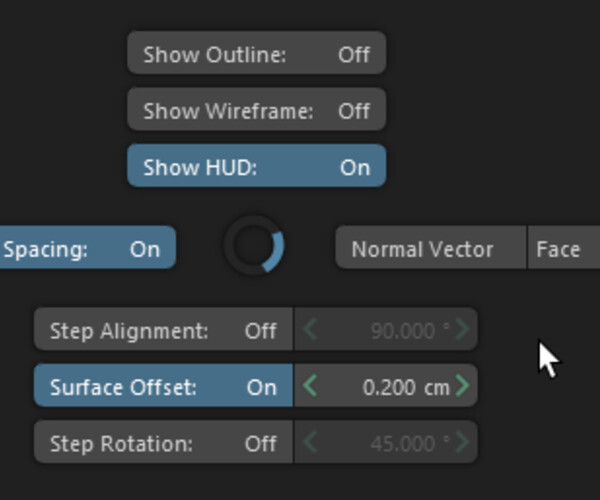Screen dimensions: 600x500
Task: Click the right arrow beside Step Alignment angle
Action: [x=462, y=330]
